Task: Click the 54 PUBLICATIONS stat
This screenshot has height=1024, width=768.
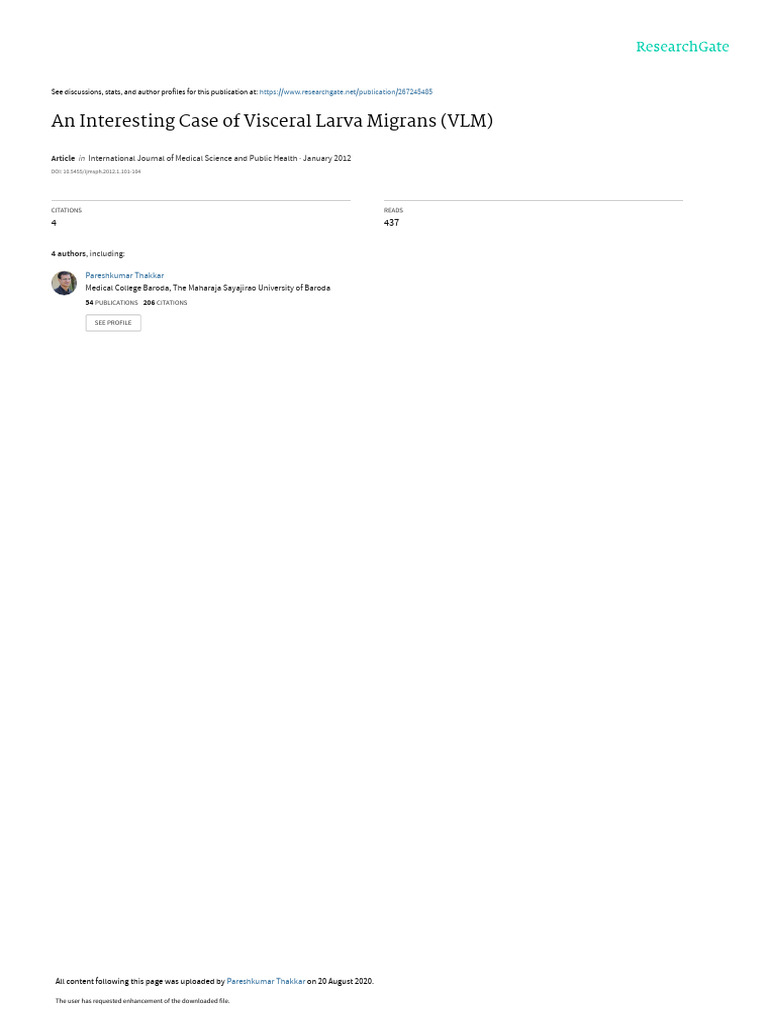Action: pos(112,303)
